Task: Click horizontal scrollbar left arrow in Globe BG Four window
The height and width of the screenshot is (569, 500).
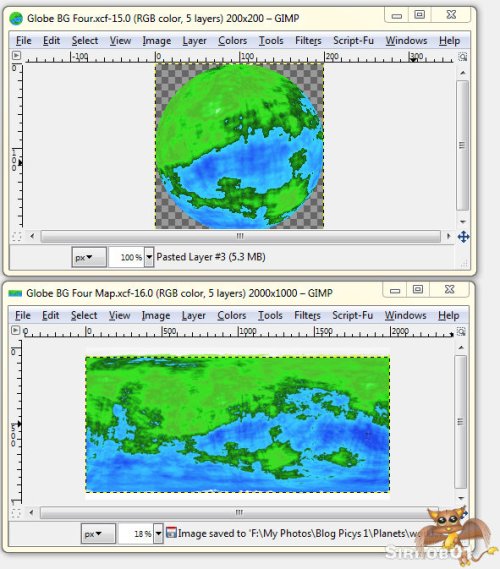Action: 32,236
